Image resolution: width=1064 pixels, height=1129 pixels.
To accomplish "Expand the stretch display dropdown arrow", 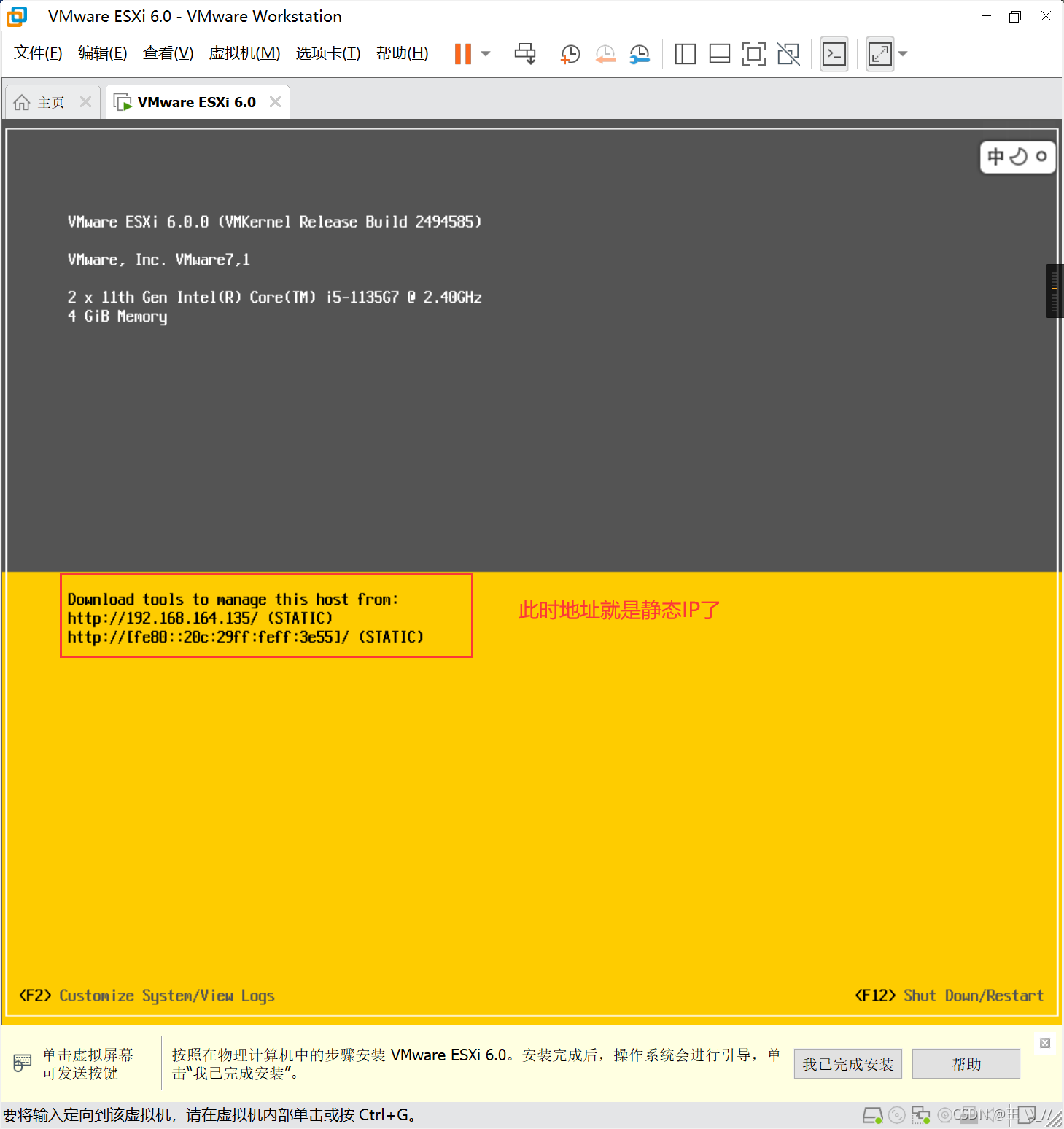I will (903, 54).
